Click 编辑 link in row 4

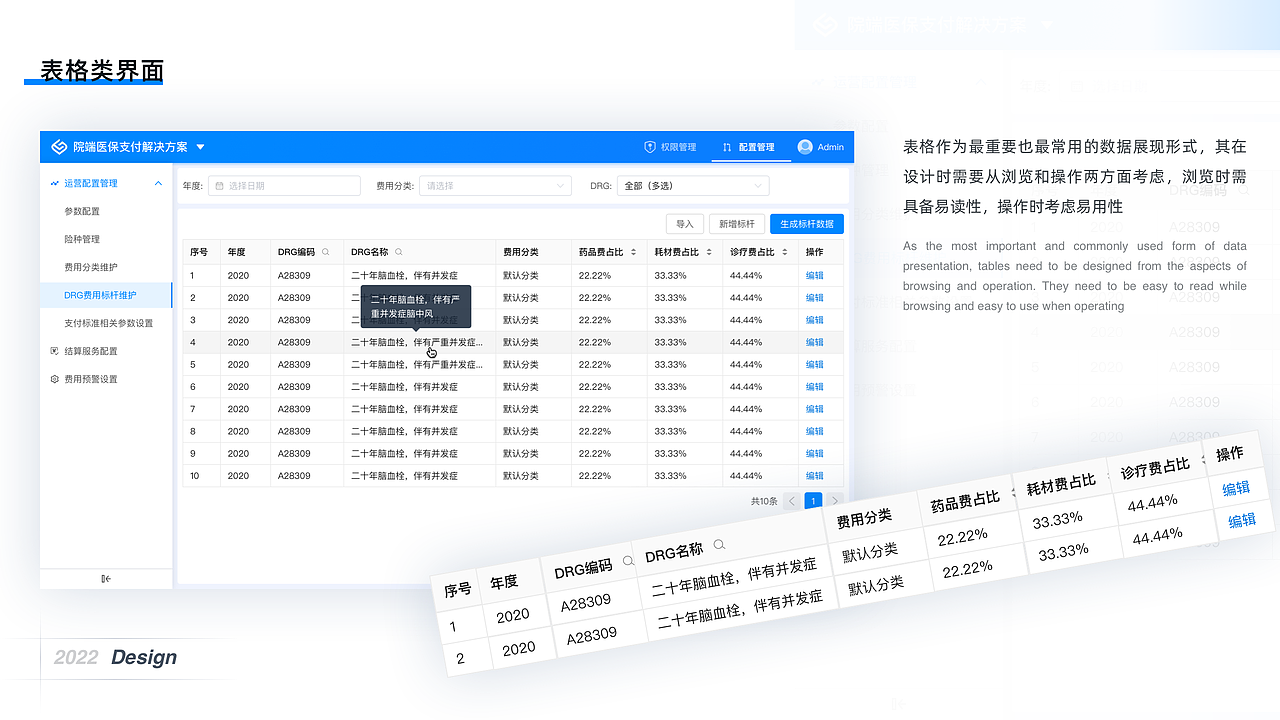tap(815, 342)
